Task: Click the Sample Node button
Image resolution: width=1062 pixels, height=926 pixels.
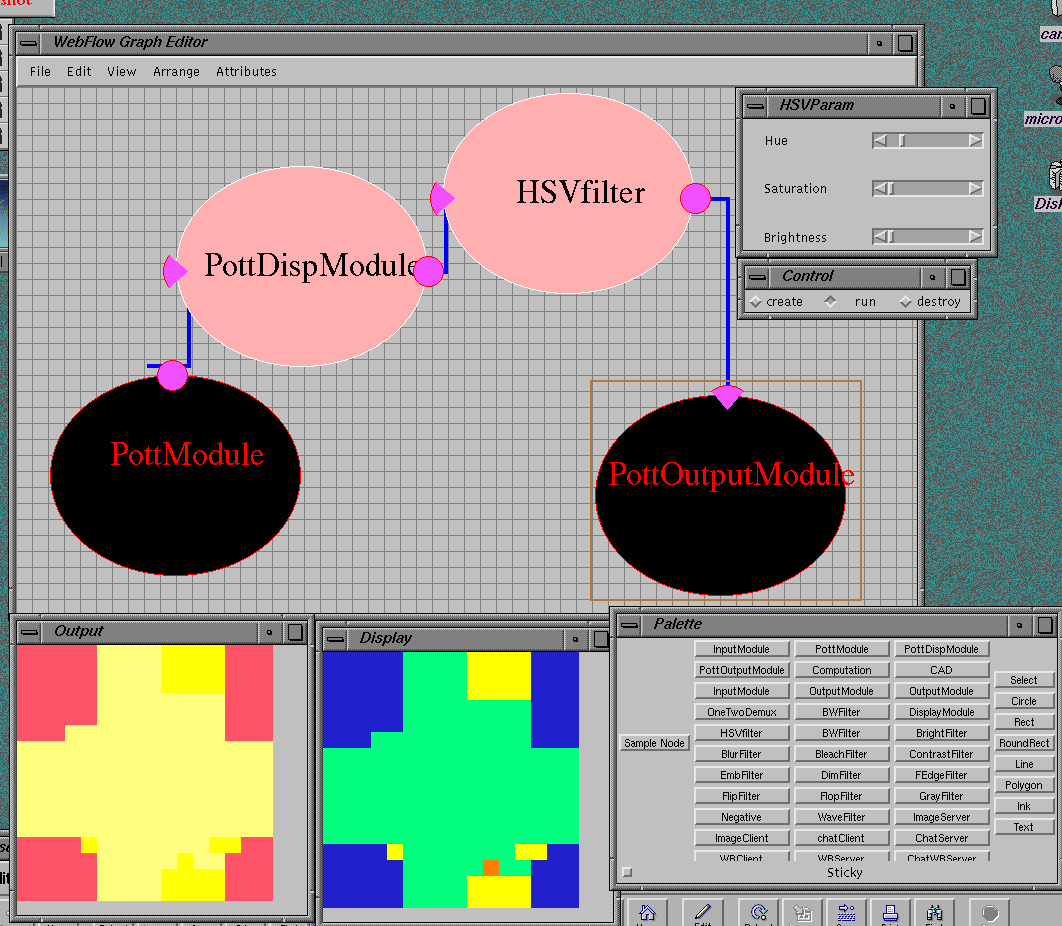Action: [x=654, y=743]
